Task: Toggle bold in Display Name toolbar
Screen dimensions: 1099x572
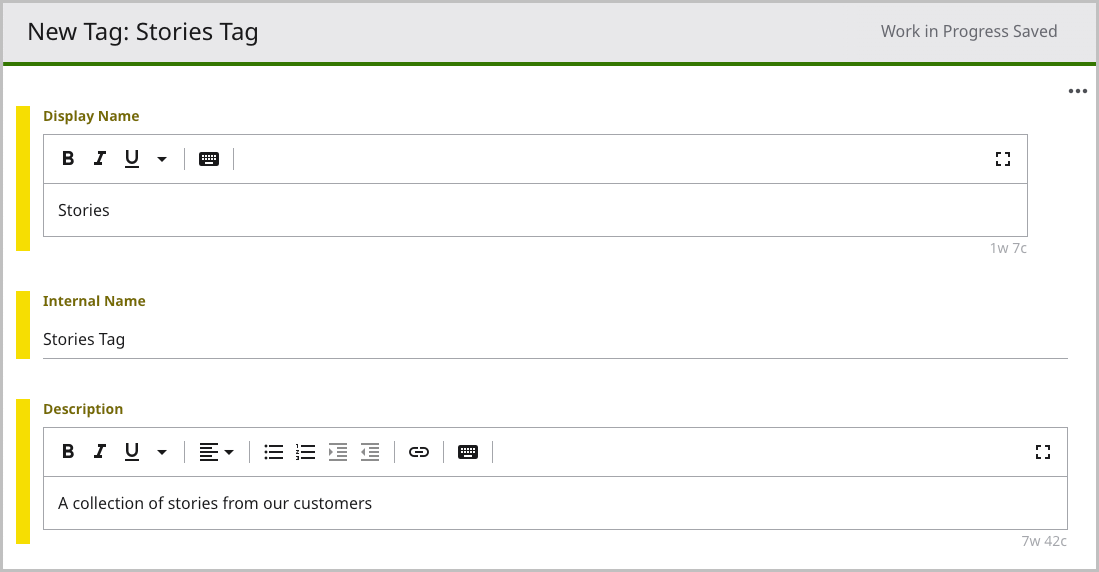Action: pos(68,159)
